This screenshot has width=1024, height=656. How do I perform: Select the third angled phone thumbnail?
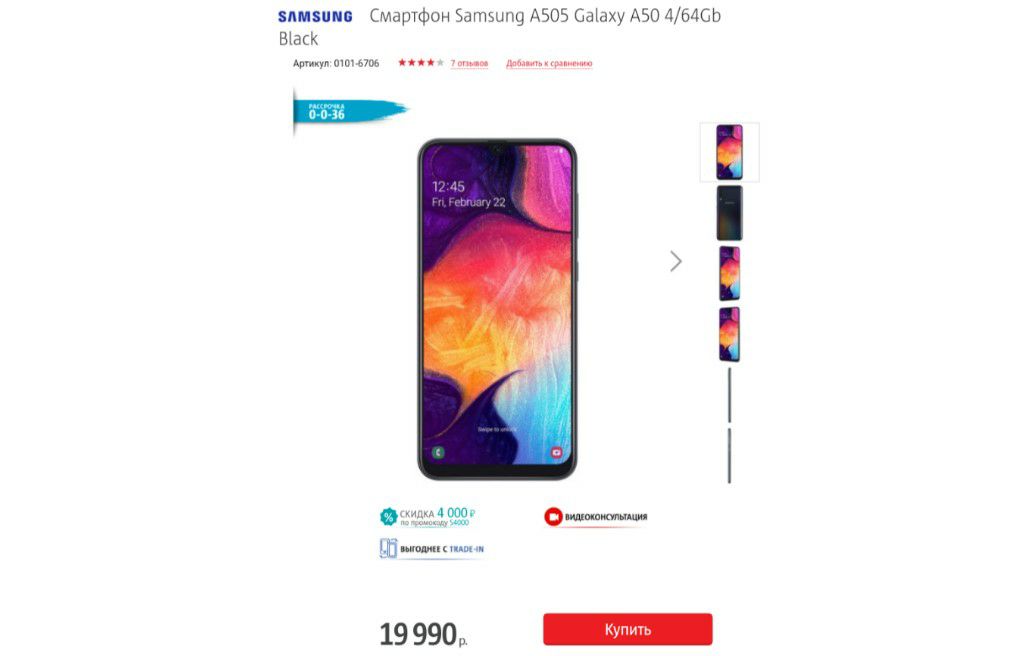729,274
